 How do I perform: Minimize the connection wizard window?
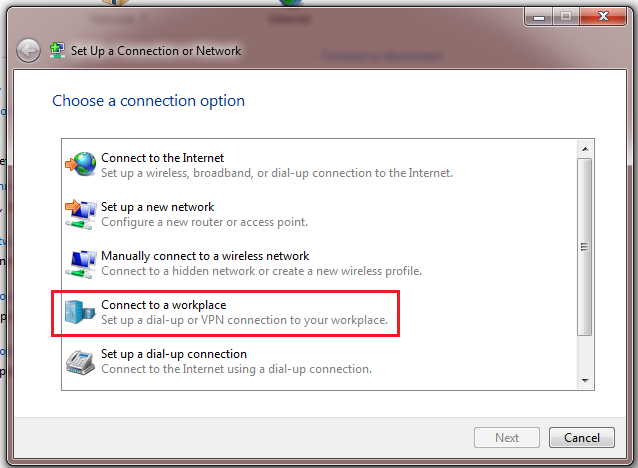(x=540, y=16)
